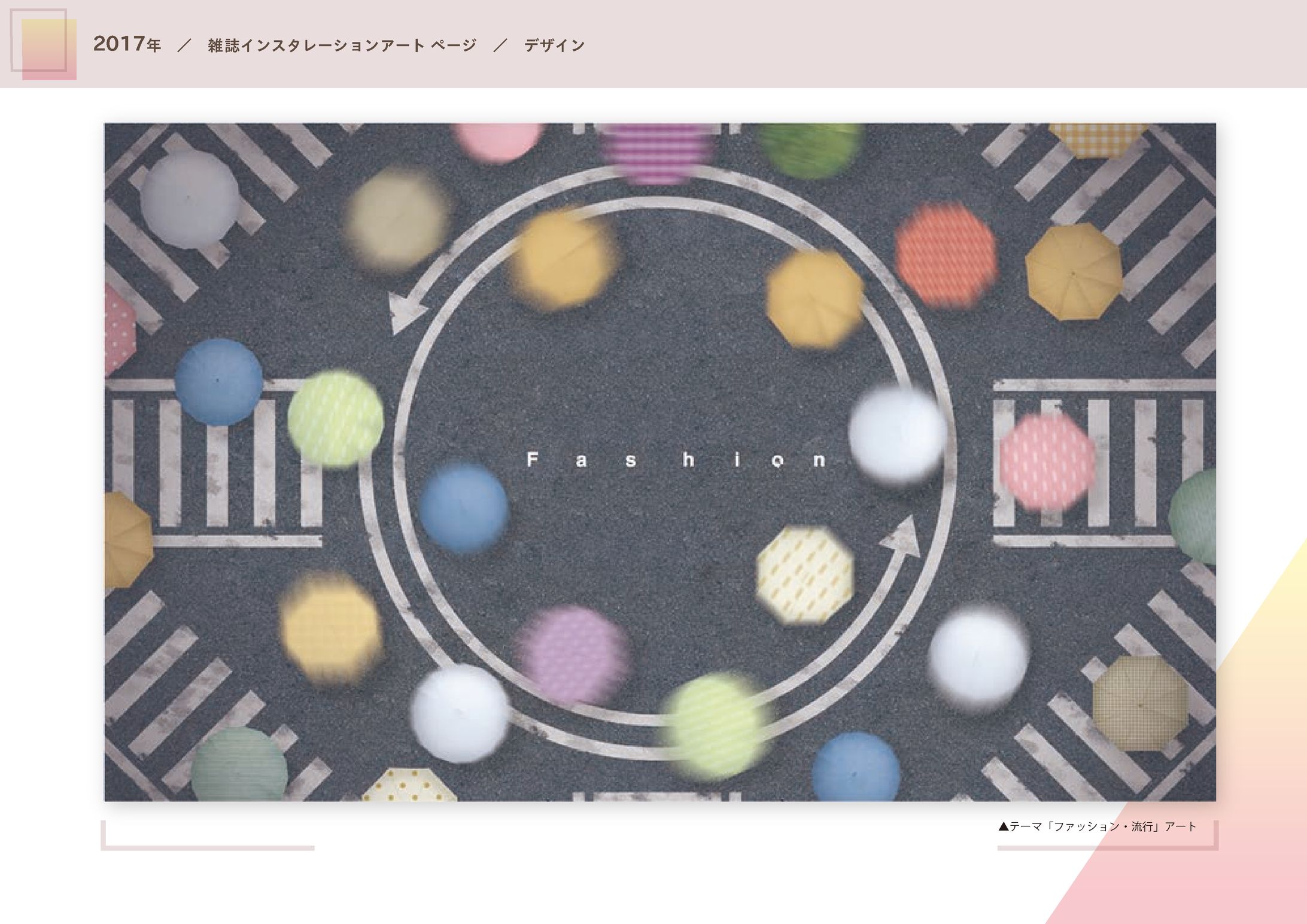The height and width of the screenshot is (924, 1307).
Task: Select the pink umbrella on right crosswalk
Action: click(1046, 461)
